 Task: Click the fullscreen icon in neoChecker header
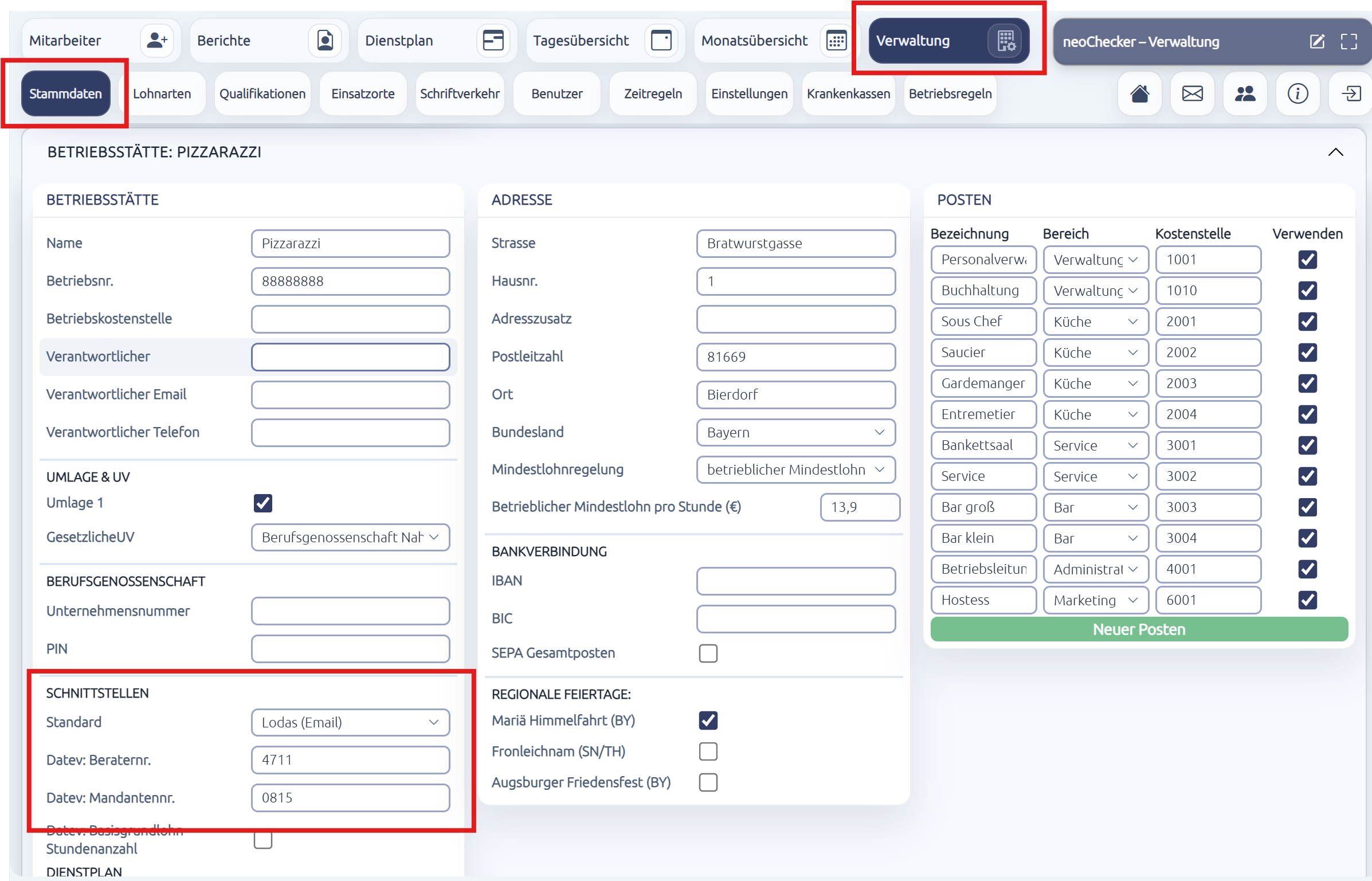tap(1349, 41)
